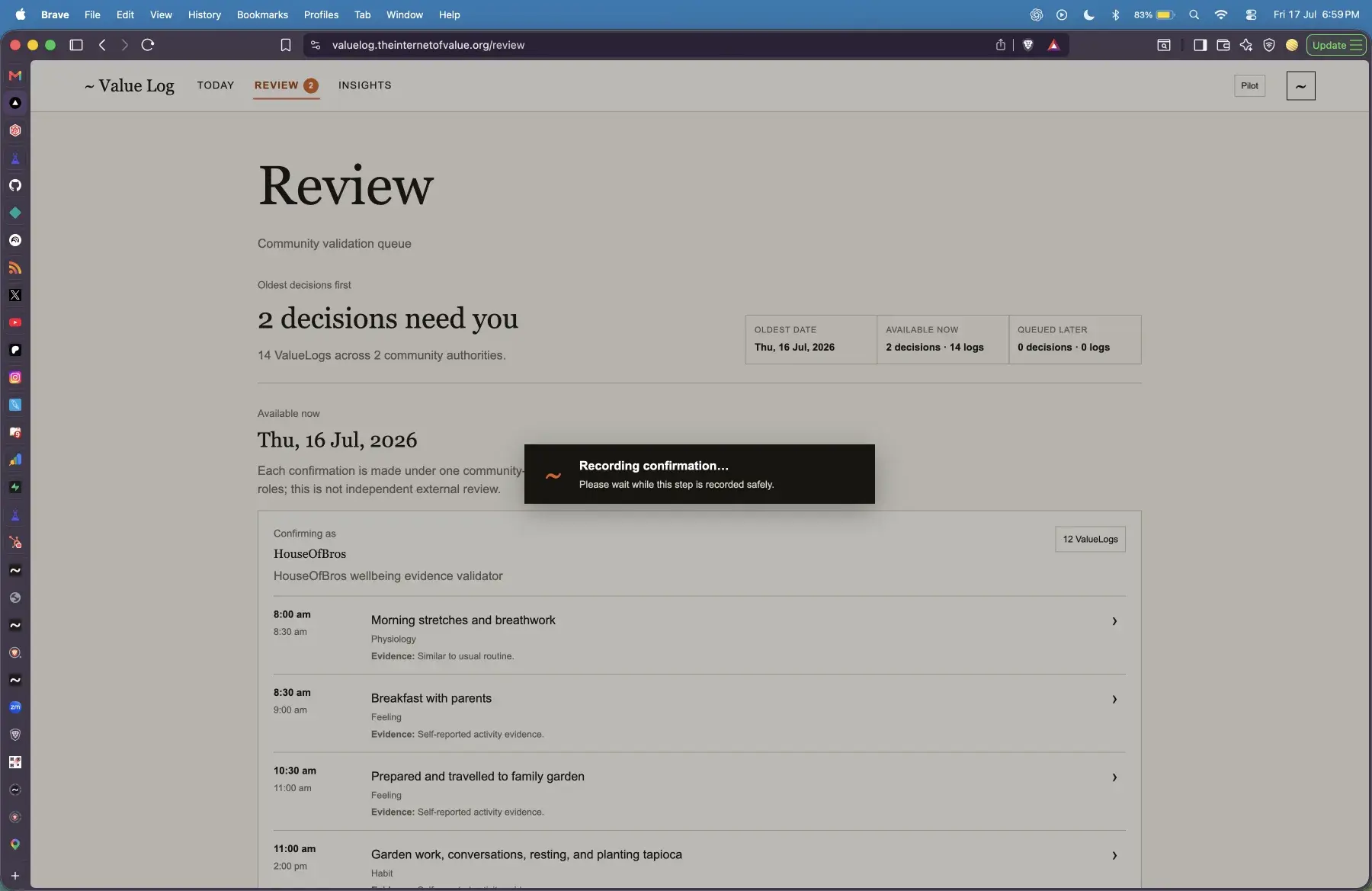Click the 10:30 am time label
The image size is (1372, 891).
point(295,771)
